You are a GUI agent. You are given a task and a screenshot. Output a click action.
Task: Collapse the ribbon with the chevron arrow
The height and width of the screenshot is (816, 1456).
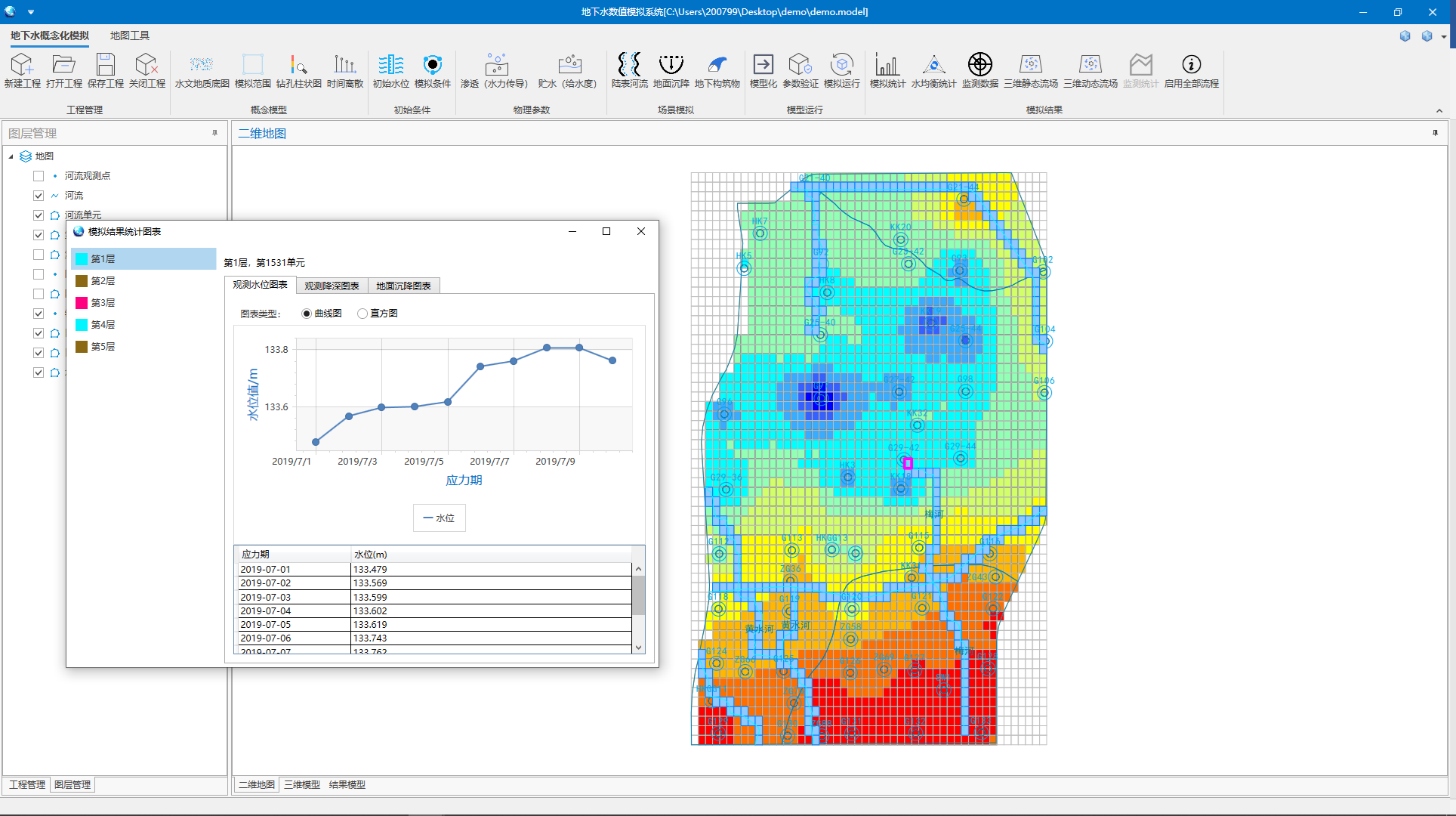pos(1439,110)
